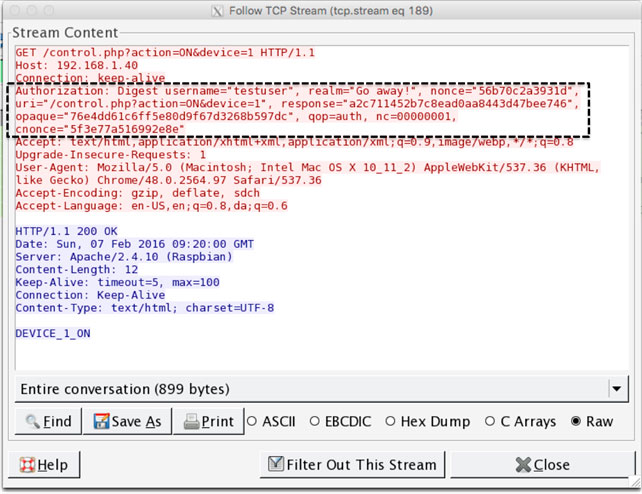The image size is (642, 494).
Task: Click the X11 icon in title bar
Action: tap(217, 11)
